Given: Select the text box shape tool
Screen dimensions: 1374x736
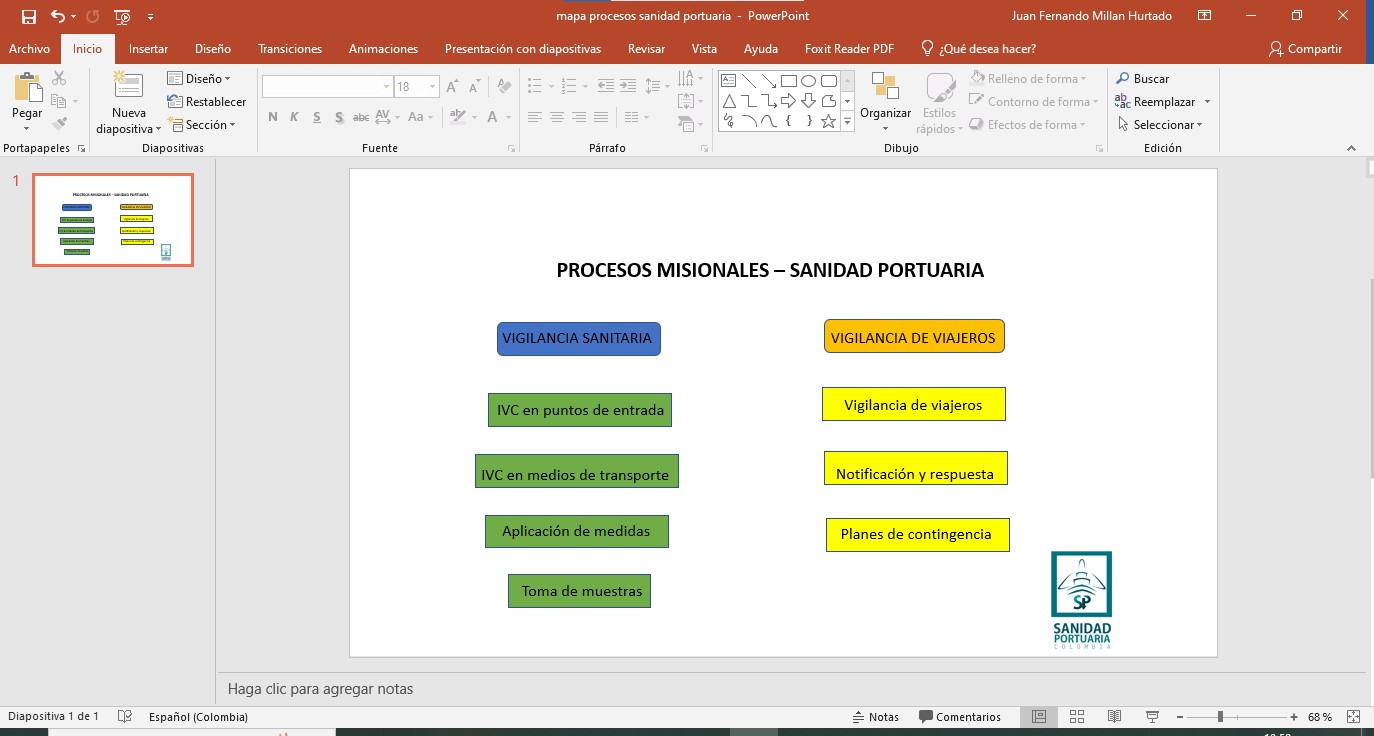Looking at the screenshot, I should (728, 81).
